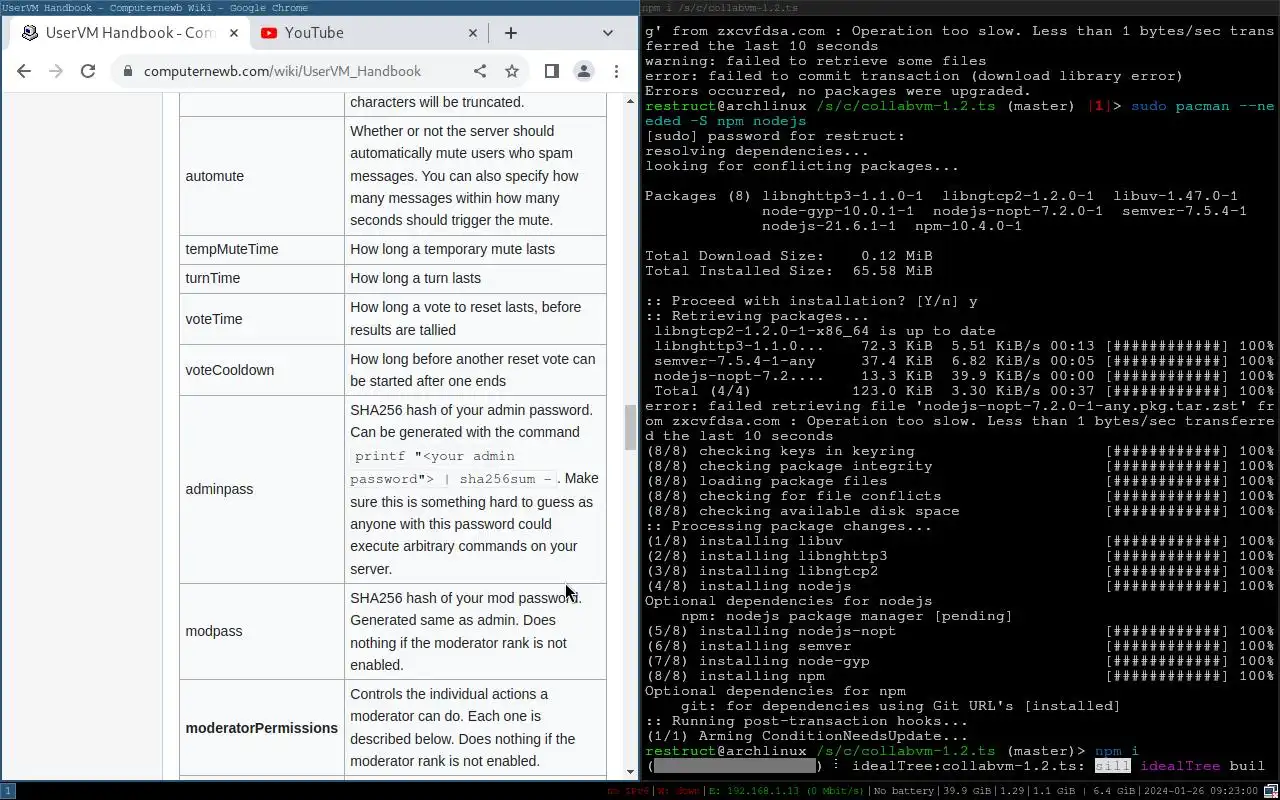Open the Chrome side panel
Viewport: 1280px width, 800px height.
pos(551,71)
